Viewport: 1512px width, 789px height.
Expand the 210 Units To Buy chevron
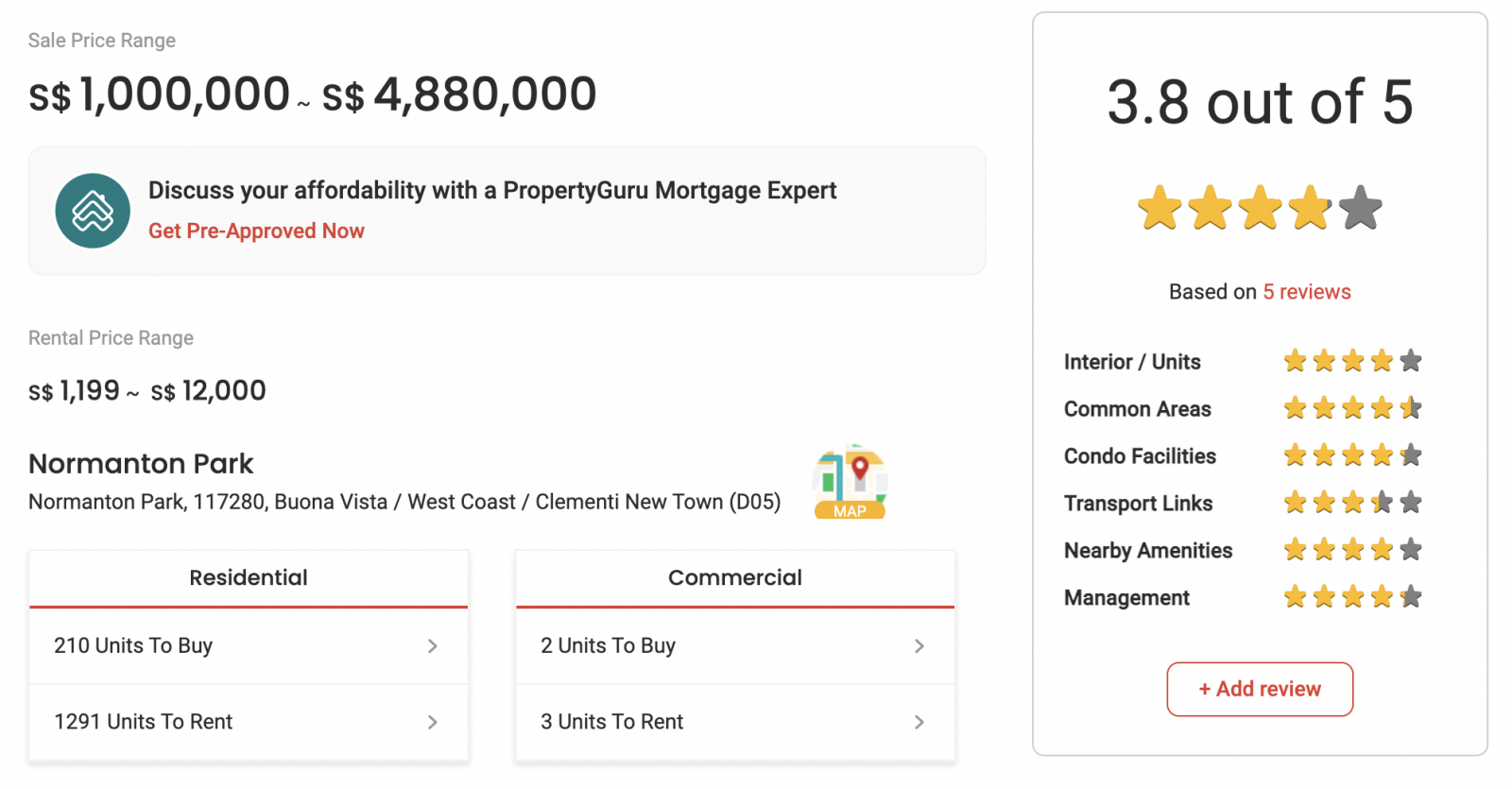click(433, 646)
